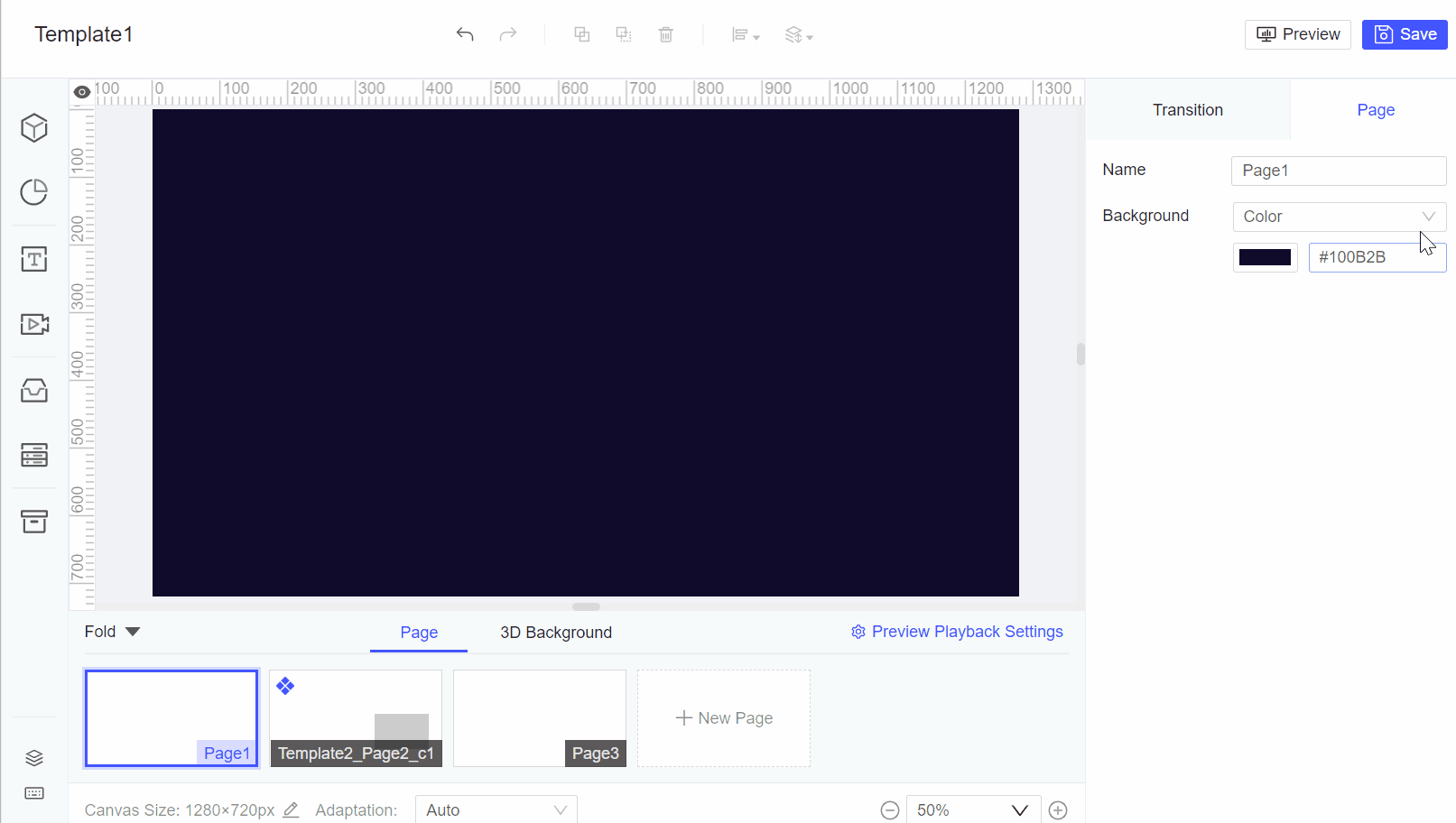The height and width of the screenshot is (823, 1456).
Task: Select the Page3 thumbnail
Action: (539, 717)
